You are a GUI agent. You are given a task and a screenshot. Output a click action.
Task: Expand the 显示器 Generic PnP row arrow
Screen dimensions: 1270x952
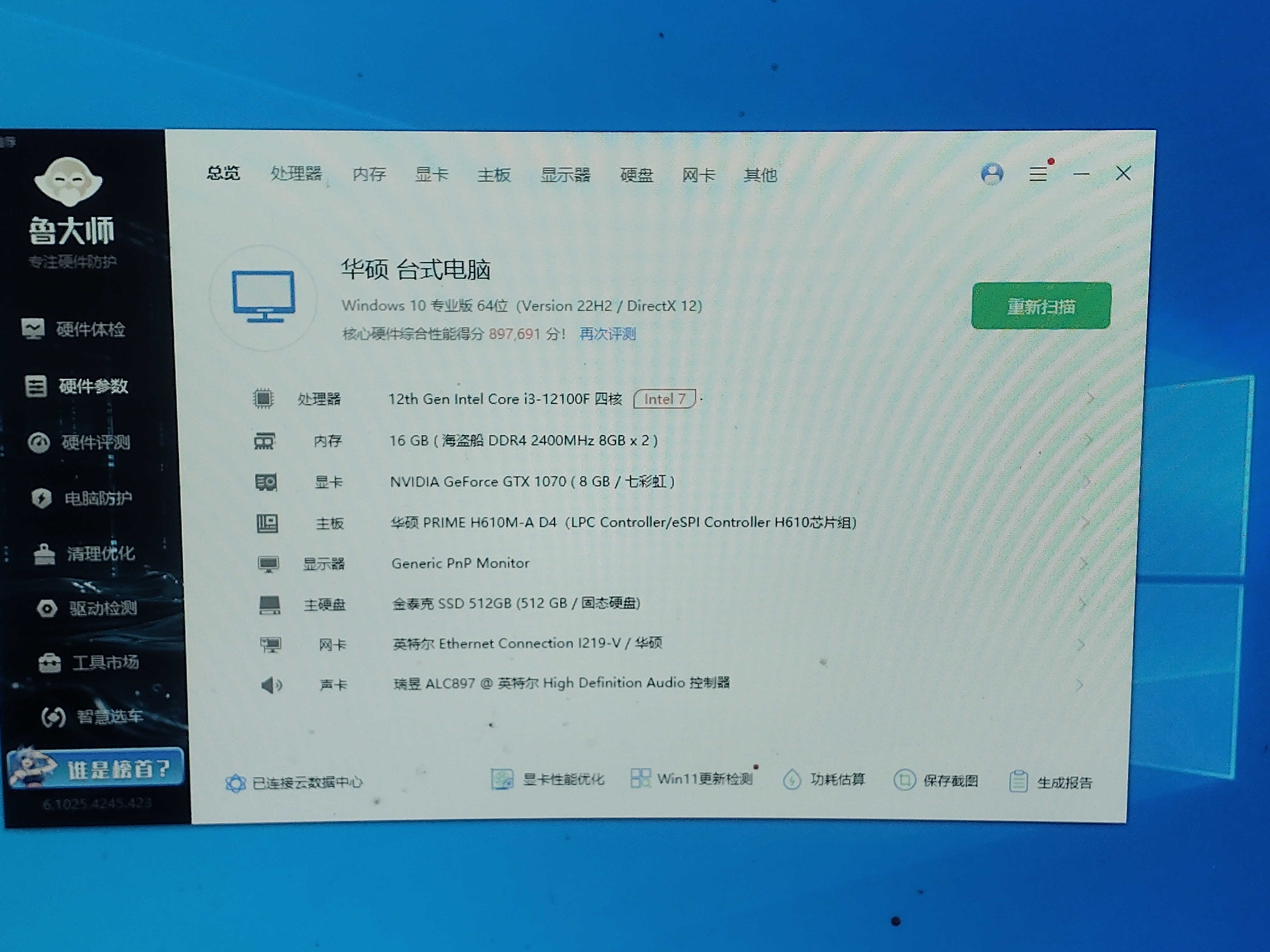1084,563
